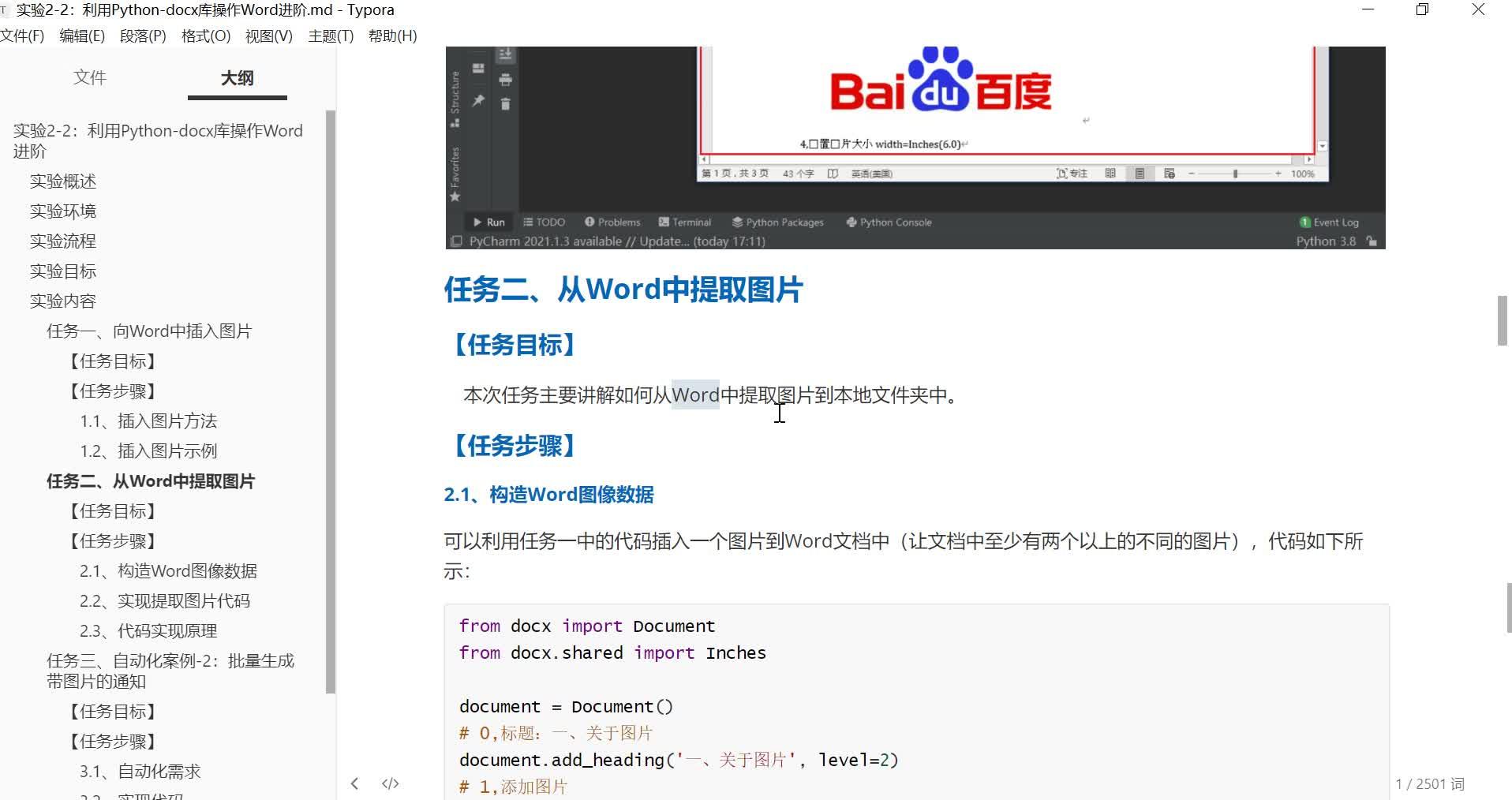Open the 文件(F) menu
The height and width of the screenshot is (800, 1512).
(22, 36)
